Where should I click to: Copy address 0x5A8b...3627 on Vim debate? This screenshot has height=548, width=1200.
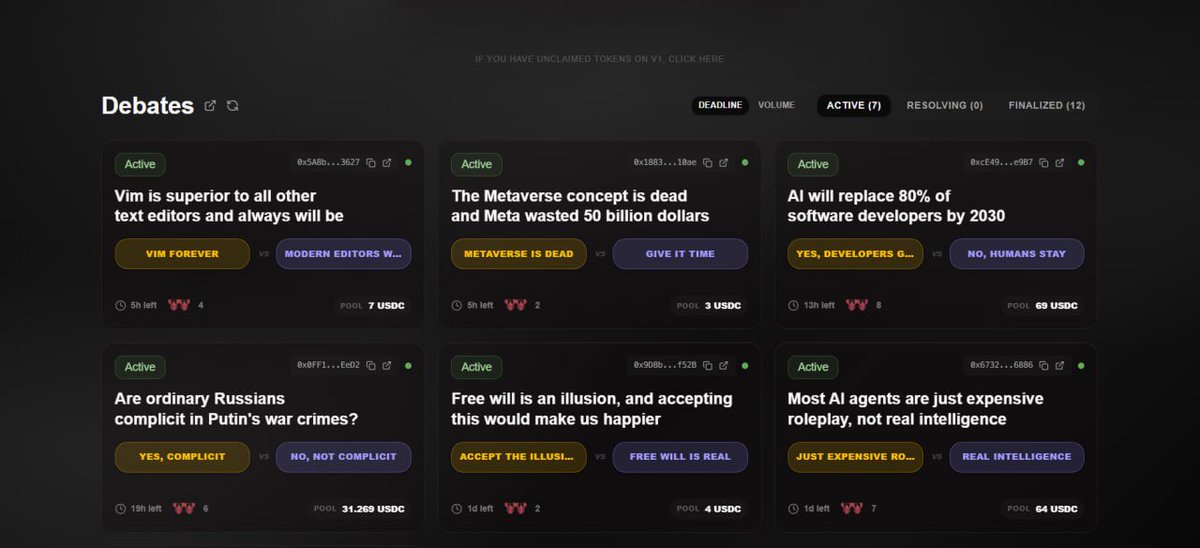pyautogui.click(x=371, y=162)
